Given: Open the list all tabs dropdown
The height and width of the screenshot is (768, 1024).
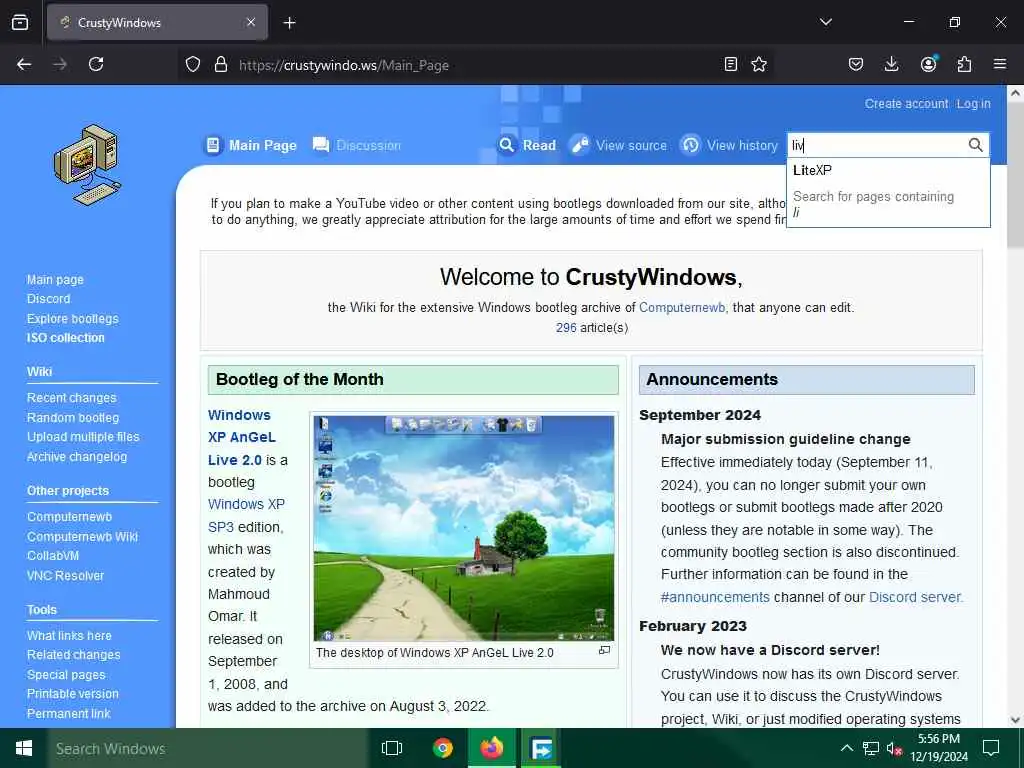Looking at the screenshot, I should point(825,22).
